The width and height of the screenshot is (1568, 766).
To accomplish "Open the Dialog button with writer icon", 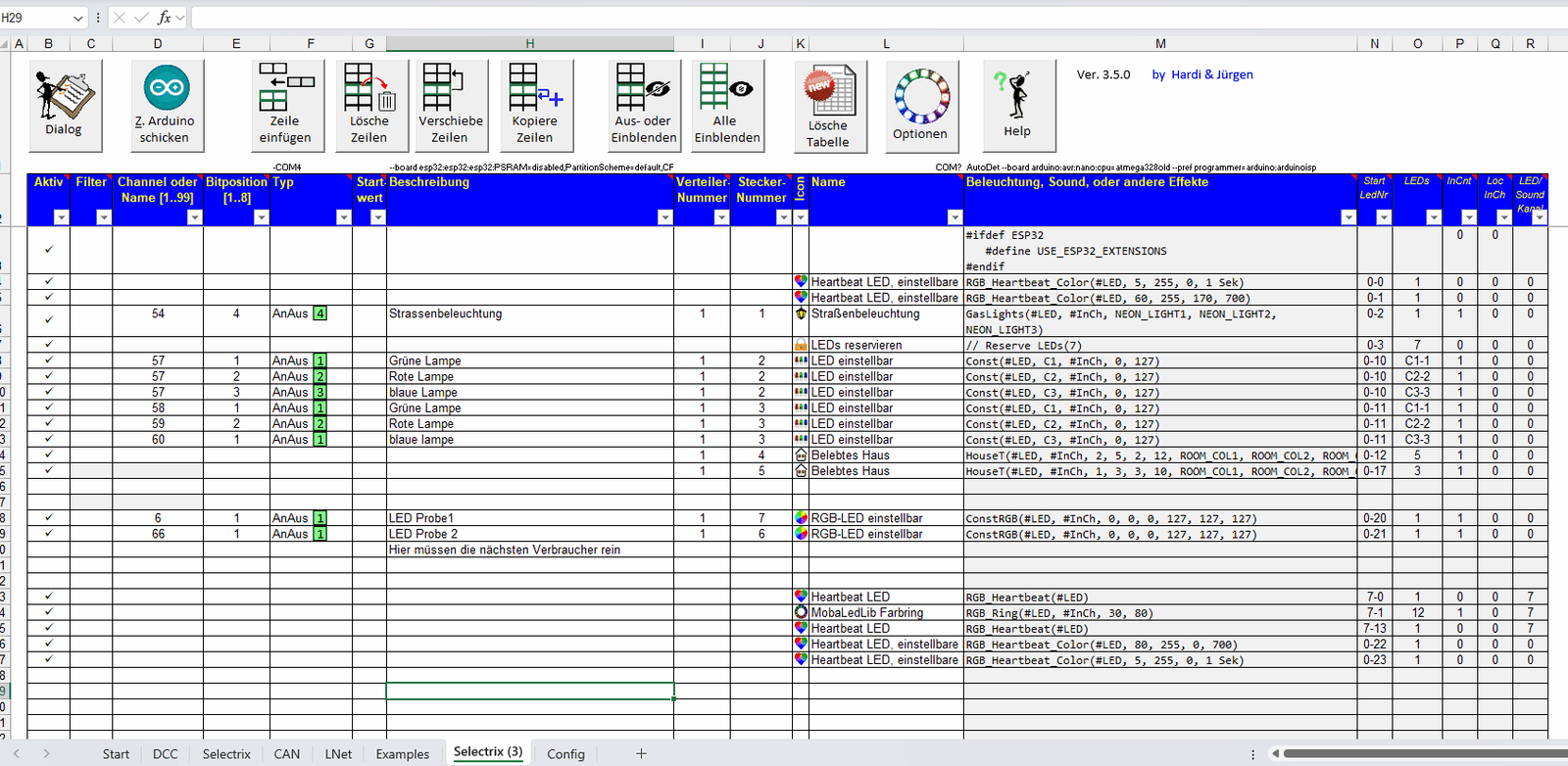I will pyautogui.click(x=65, y=105).
